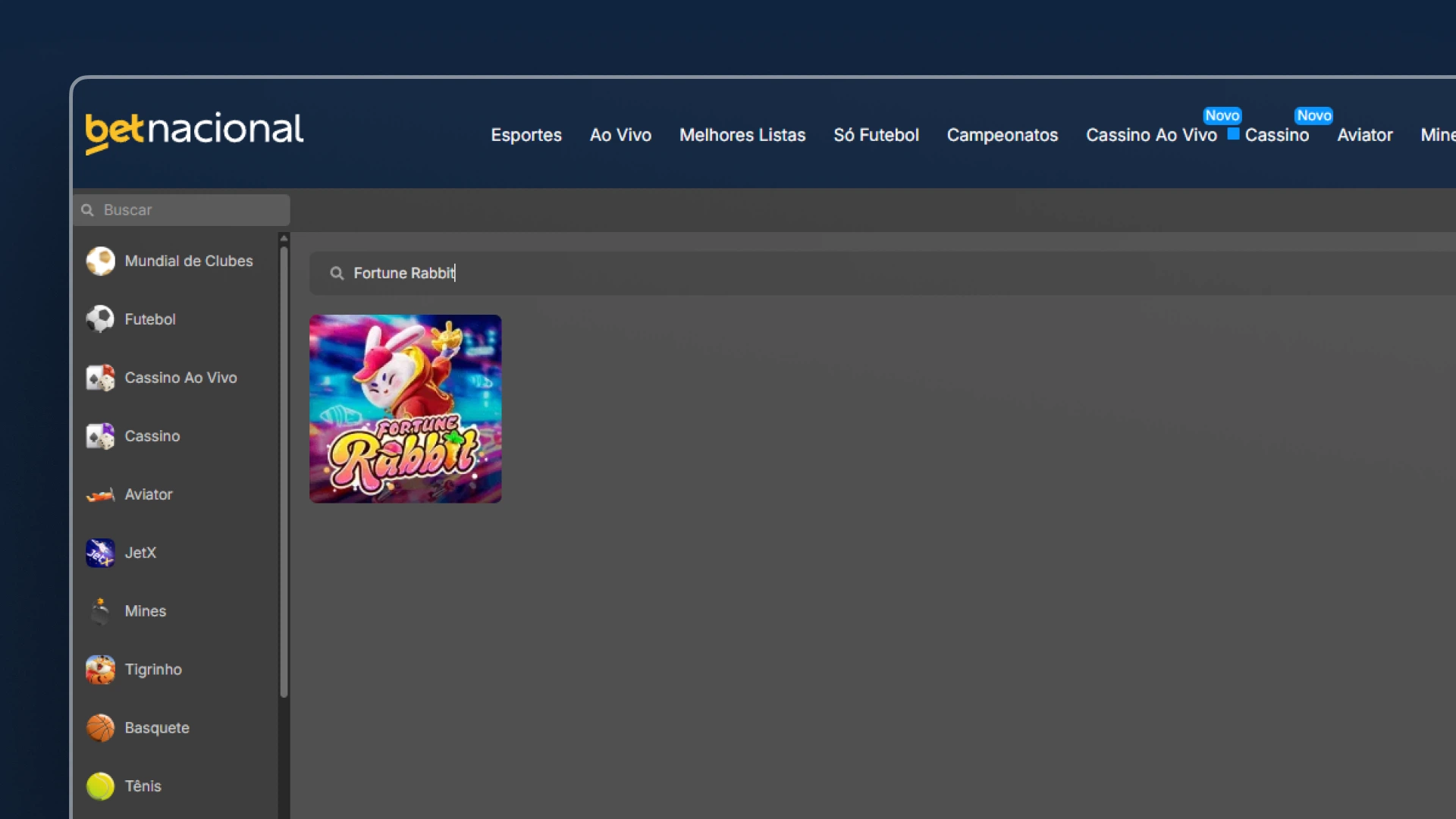
Task: Click Novo badge above Cassino Ao Vivo
Action: click(x=1222, y=115)
